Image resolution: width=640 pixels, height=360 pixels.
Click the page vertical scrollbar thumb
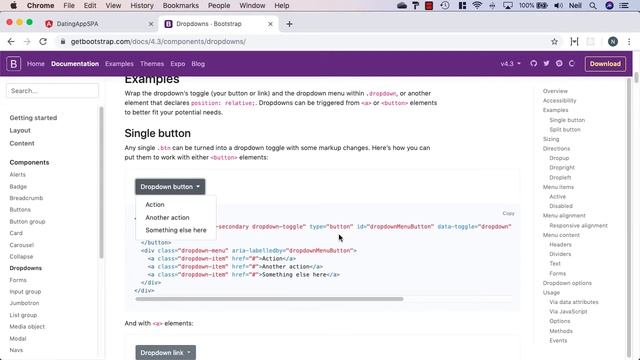pos(636,78)
